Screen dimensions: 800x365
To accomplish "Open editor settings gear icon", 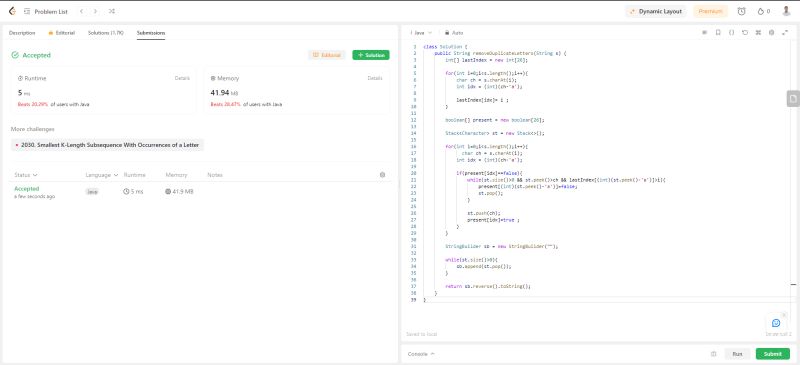I will click(771, 32).
